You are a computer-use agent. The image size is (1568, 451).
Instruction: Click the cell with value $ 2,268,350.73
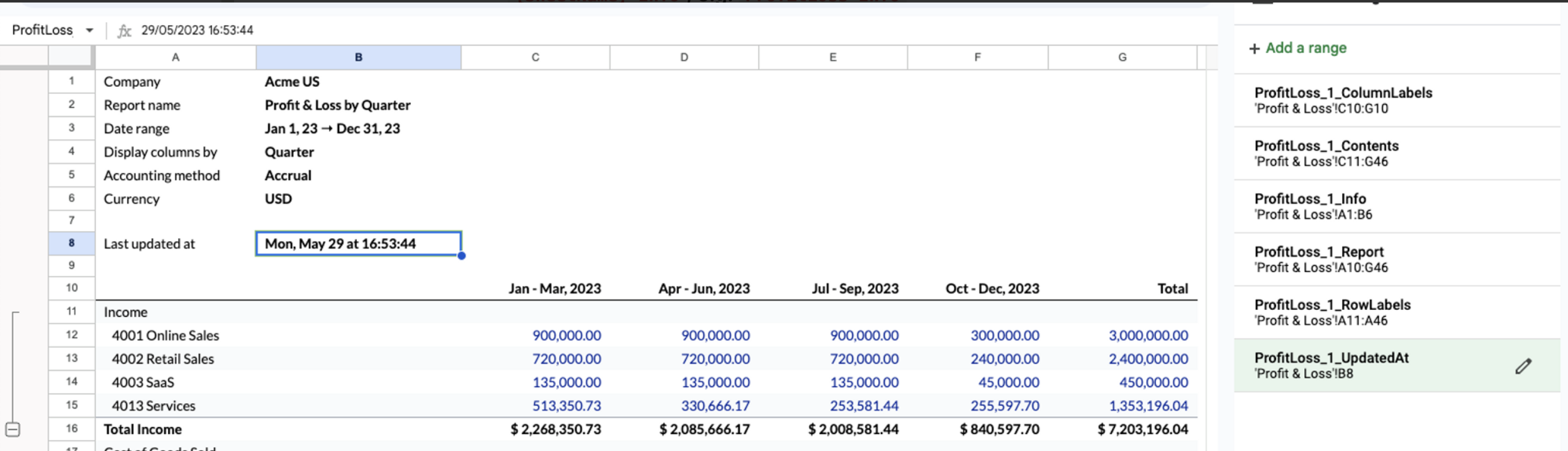535,429
